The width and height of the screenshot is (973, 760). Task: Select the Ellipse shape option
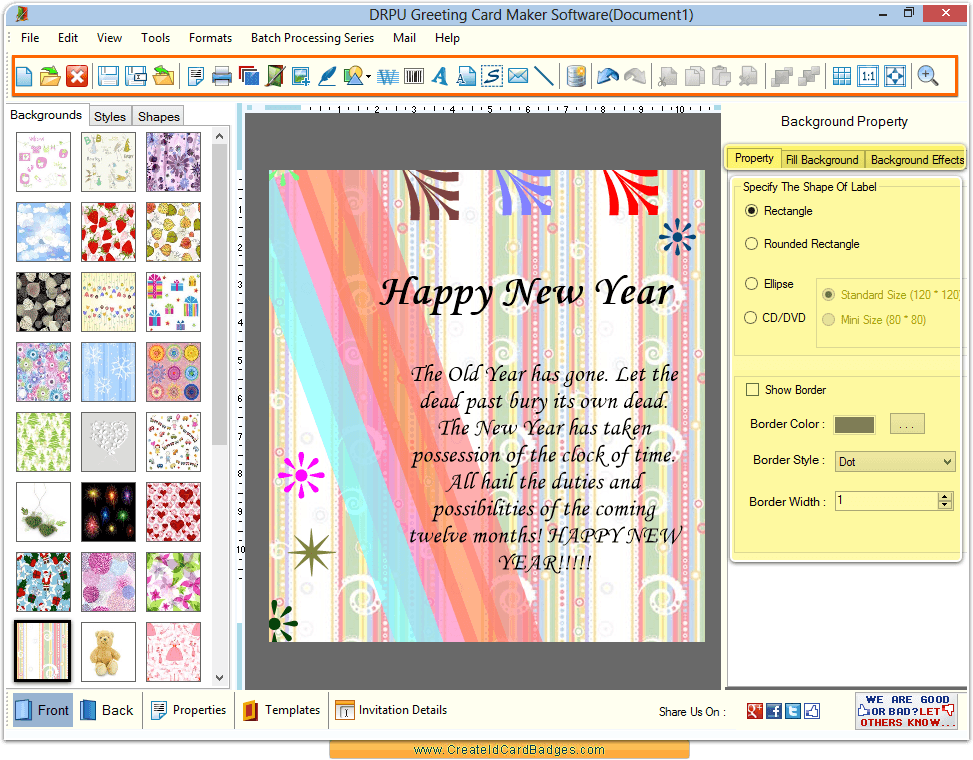(x=769, y=284)
